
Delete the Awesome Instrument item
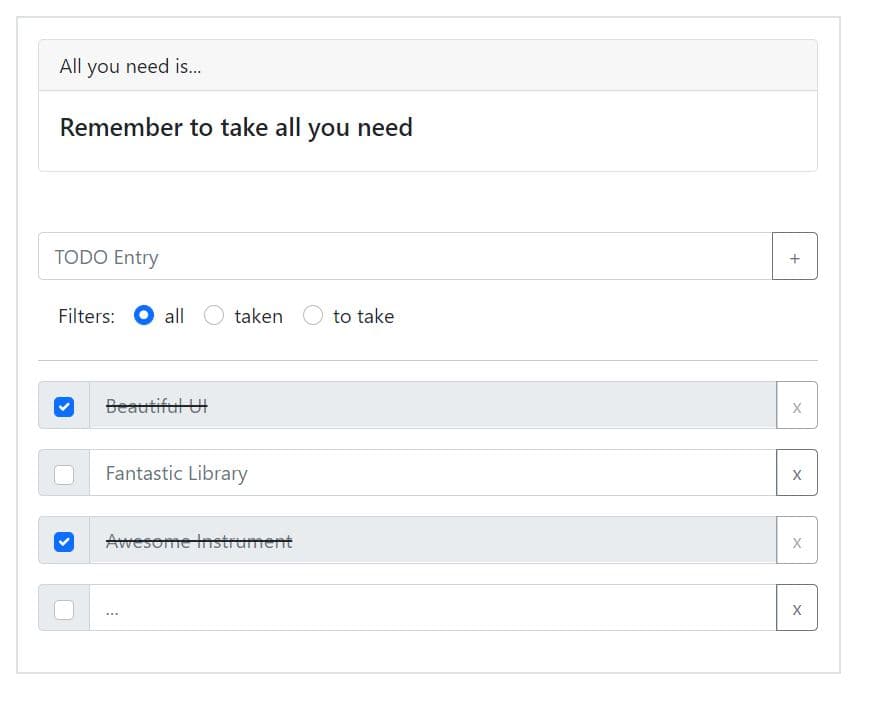click(796, 541)
